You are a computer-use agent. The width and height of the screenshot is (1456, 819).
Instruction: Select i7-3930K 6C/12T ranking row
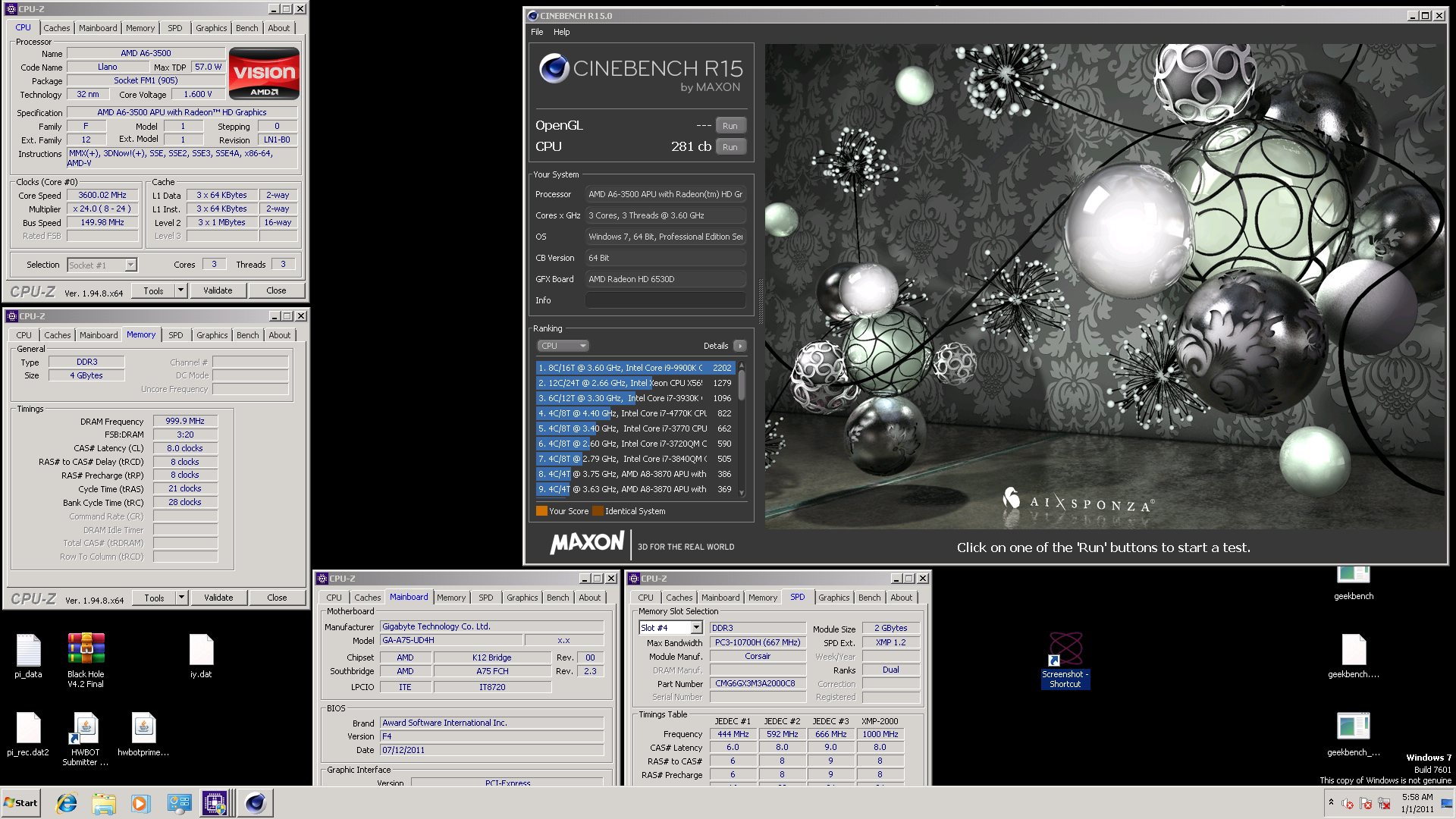point(634,398)
